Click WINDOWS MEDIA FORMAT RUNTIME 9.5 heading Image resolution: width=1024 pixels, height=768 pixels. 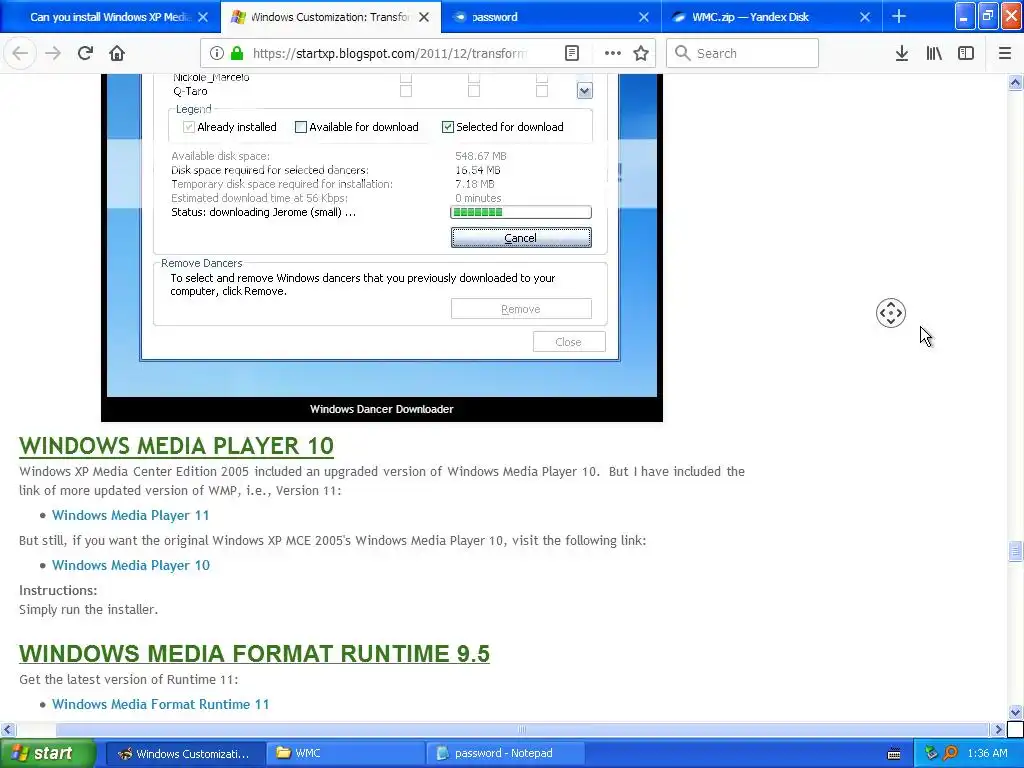254,654
